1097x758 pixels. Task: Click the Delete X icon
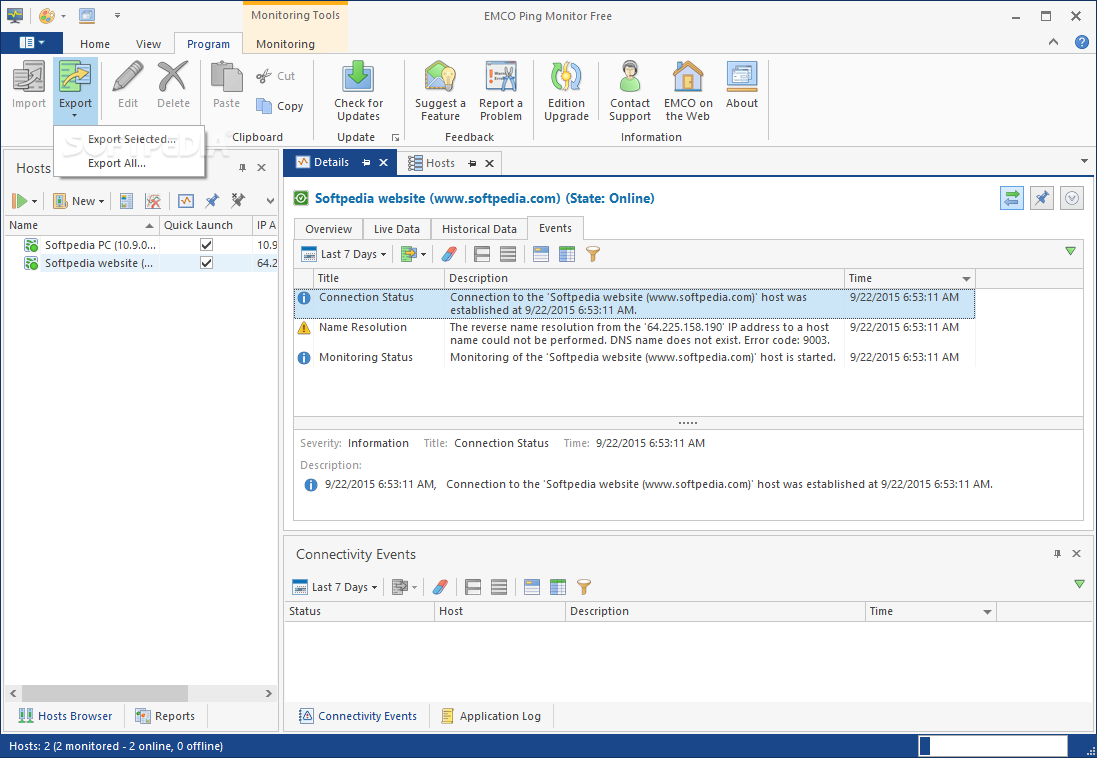click(173, 77)
